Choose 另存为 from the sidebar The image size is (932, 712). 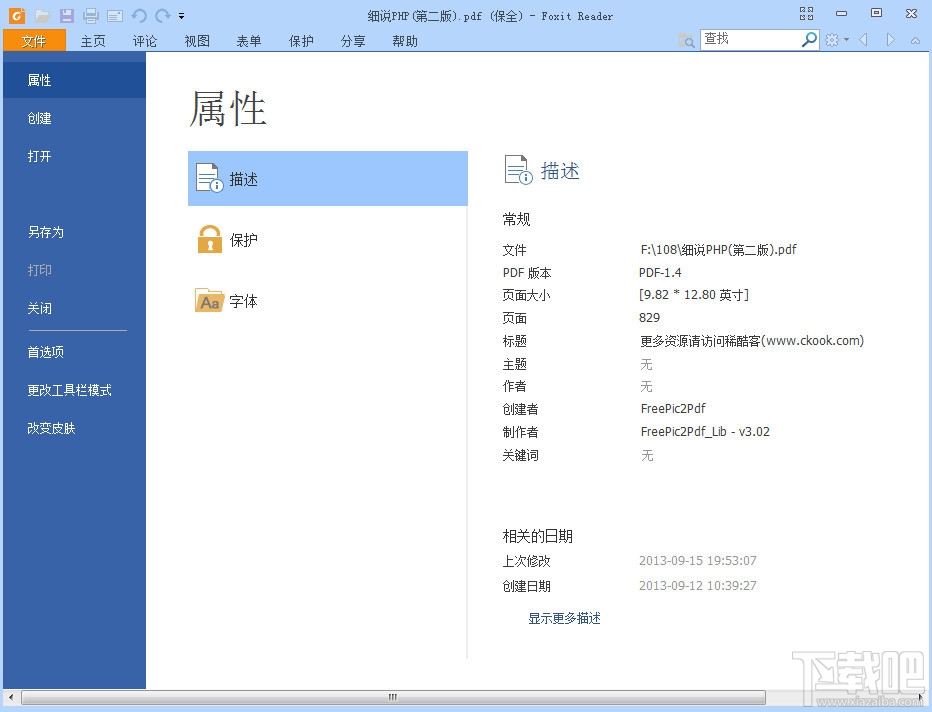click(46, 232)
